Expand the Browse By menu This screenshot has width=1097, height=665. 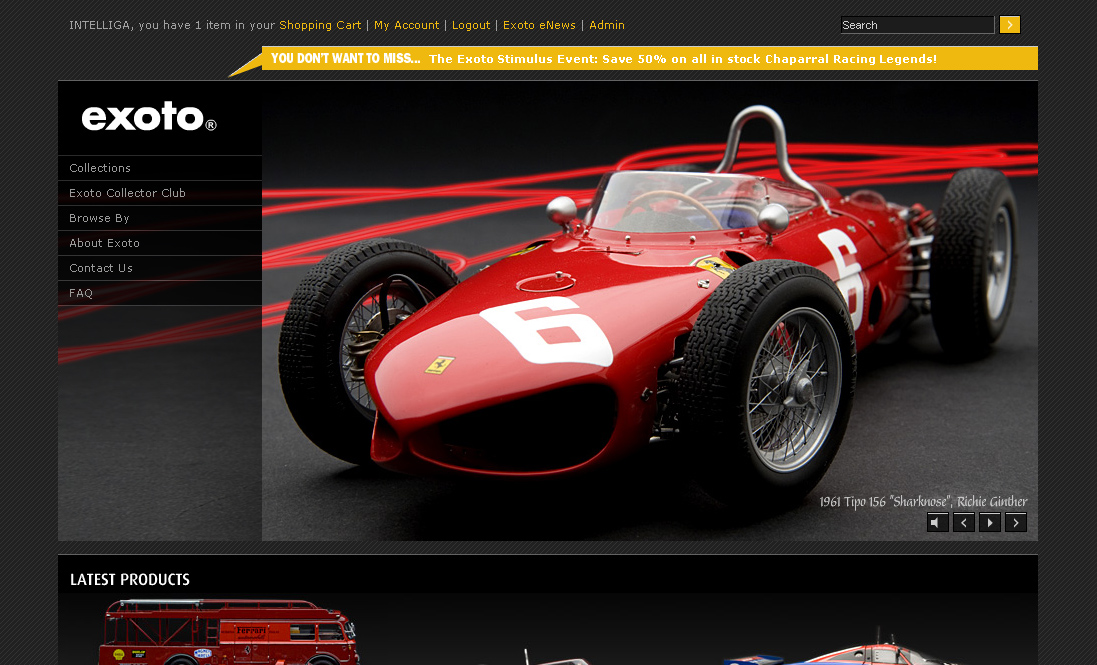tap(99, 218)
